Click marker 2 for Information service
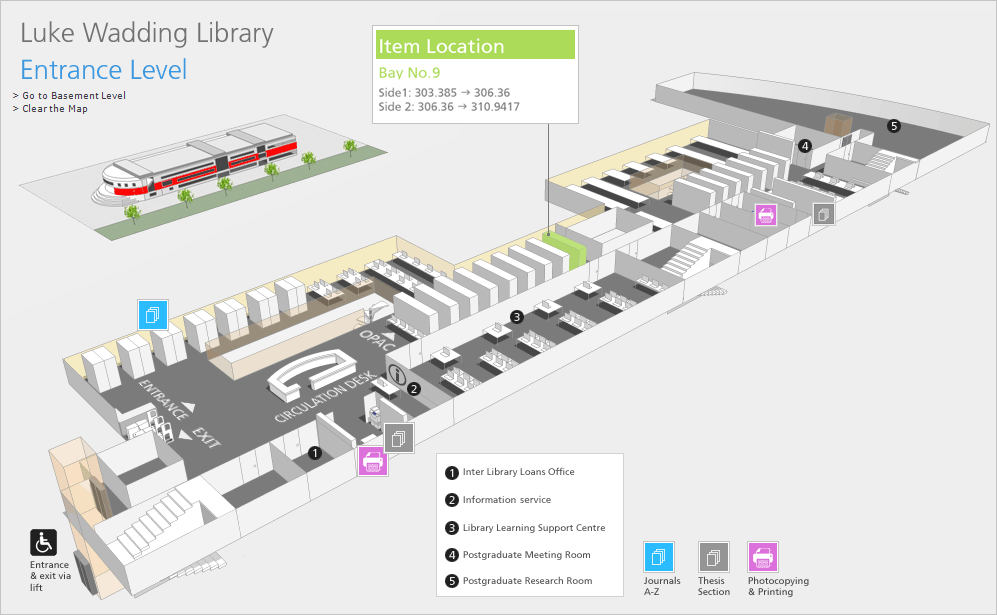Image resolution: width=997 pixels, height=615 pixels. coord(413,388)
